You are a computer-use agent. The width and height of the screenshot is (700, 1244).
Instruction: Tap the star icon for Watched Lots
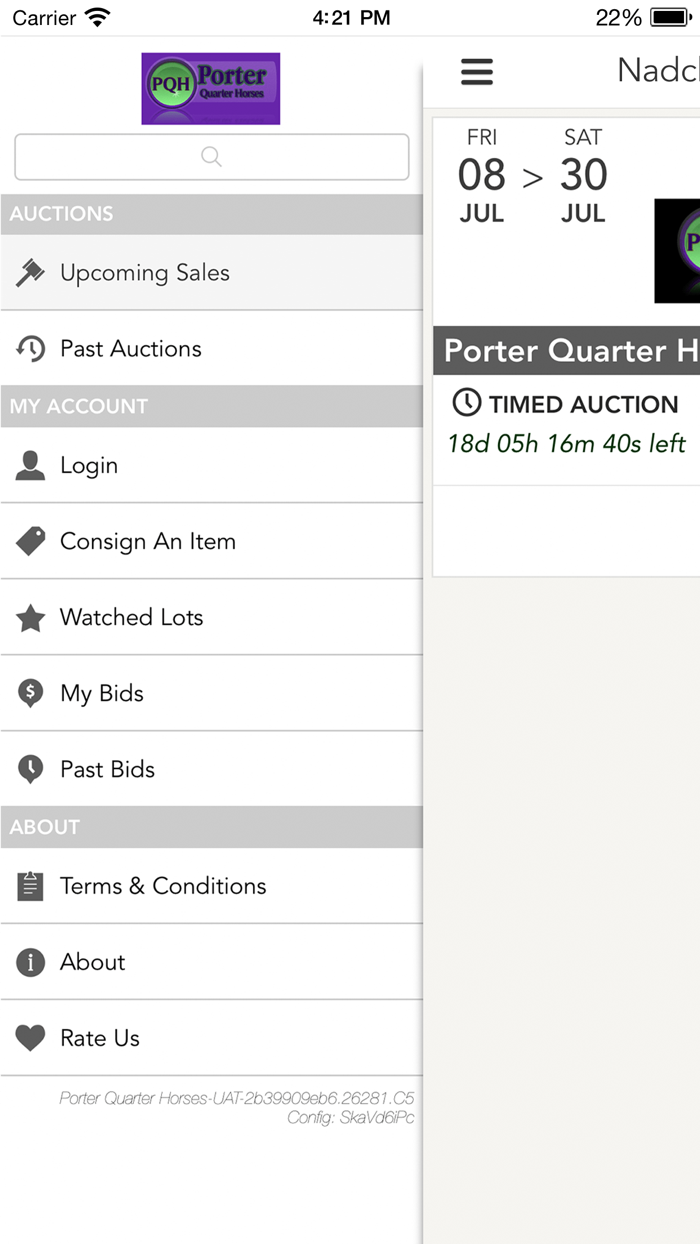click(30, 618)
